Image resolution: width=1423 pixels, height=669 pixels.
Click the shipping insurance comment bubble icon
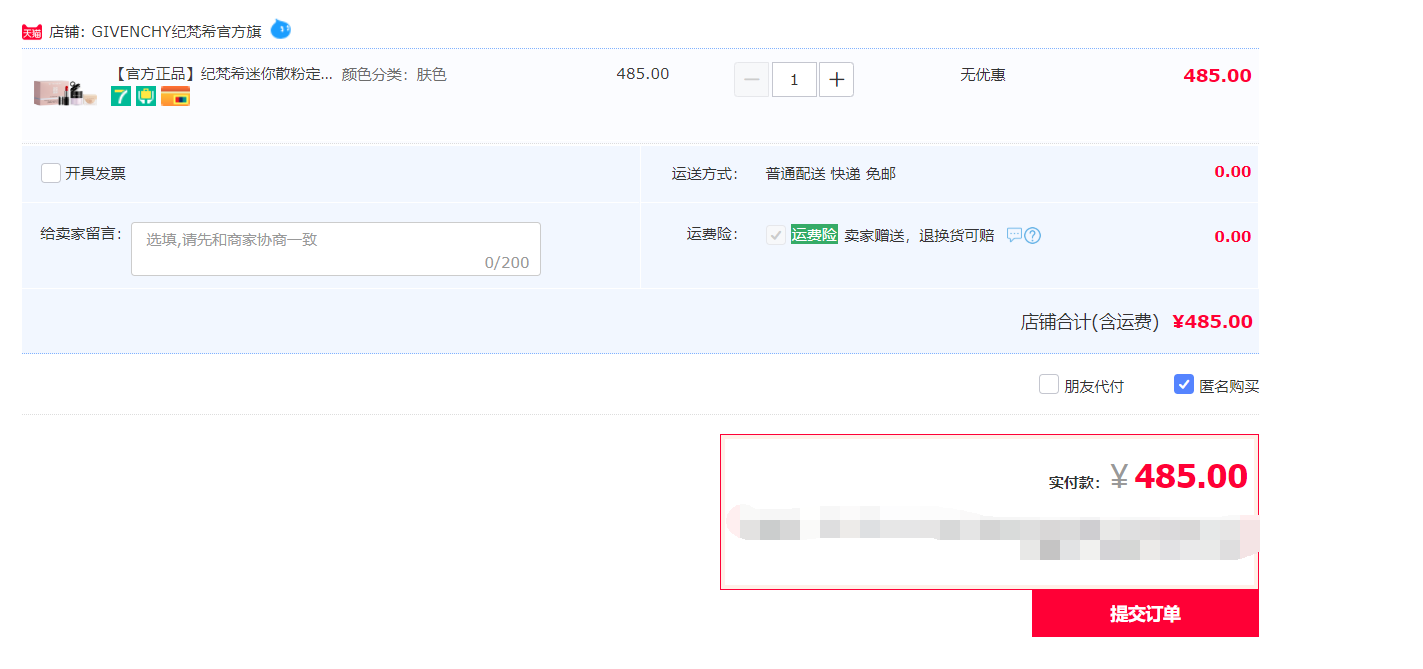[1014, 235]
